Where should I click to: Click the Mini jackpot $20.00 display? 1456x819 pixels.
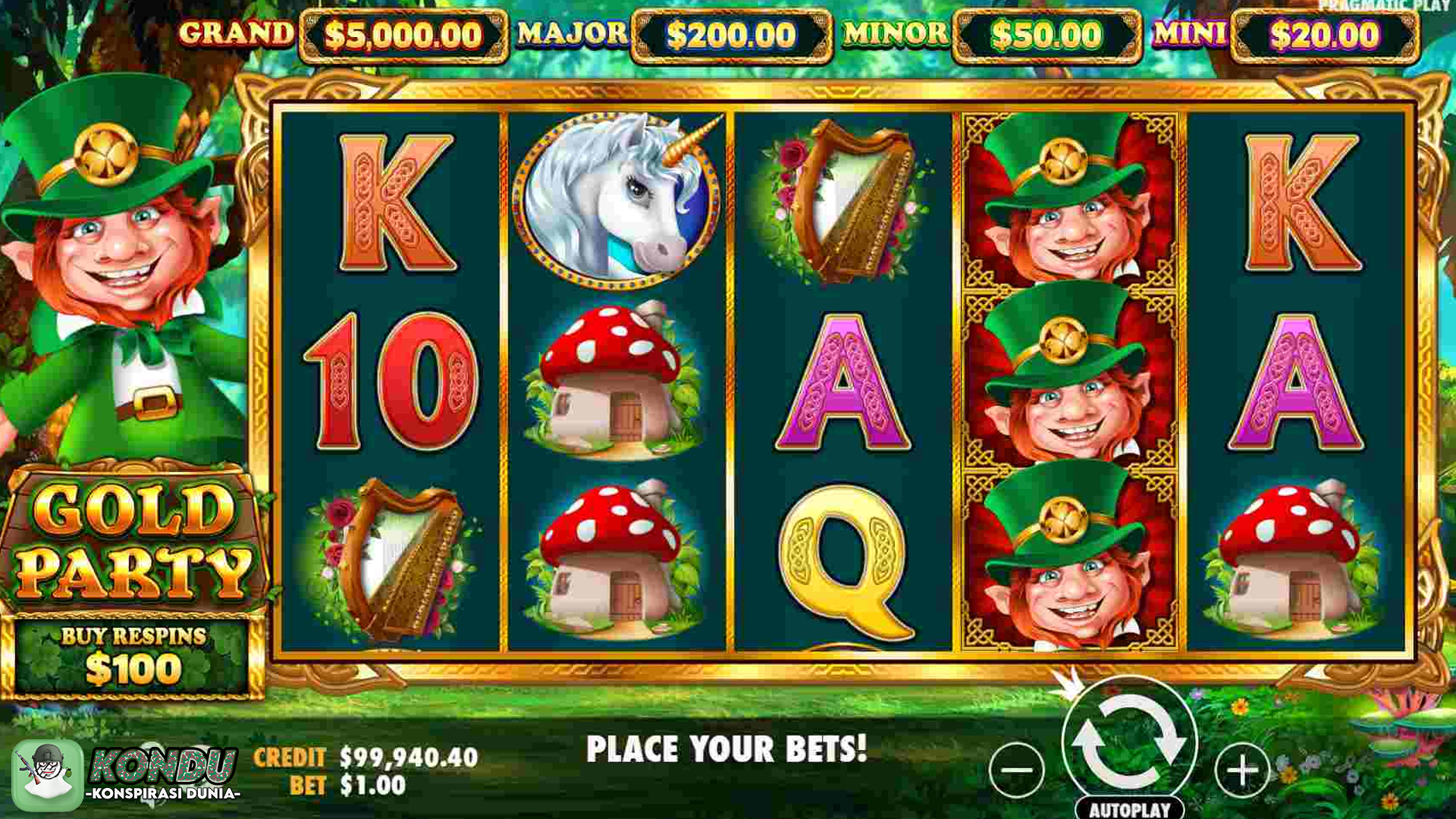[x=1325, y=35]
